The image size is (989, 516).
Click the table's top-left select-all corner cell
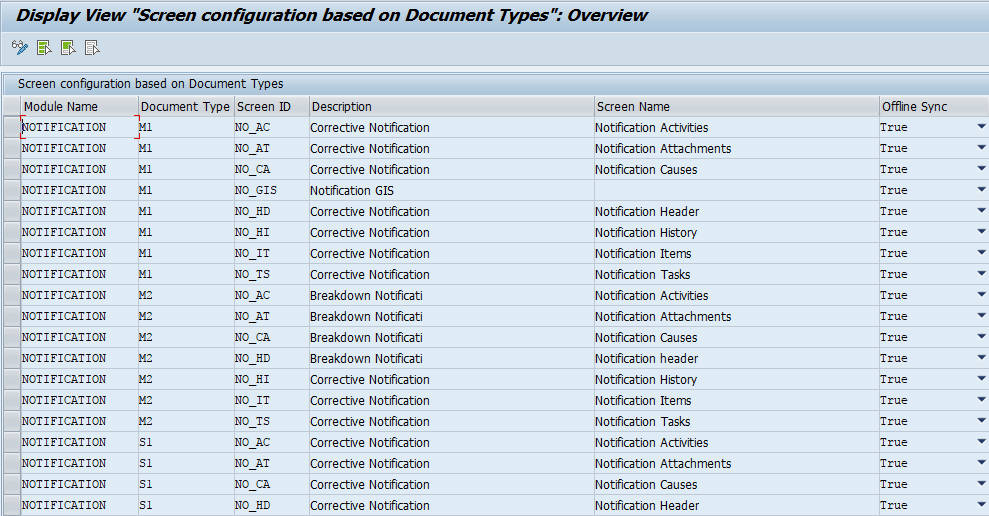pyautogui.click(x=11, y=107)
